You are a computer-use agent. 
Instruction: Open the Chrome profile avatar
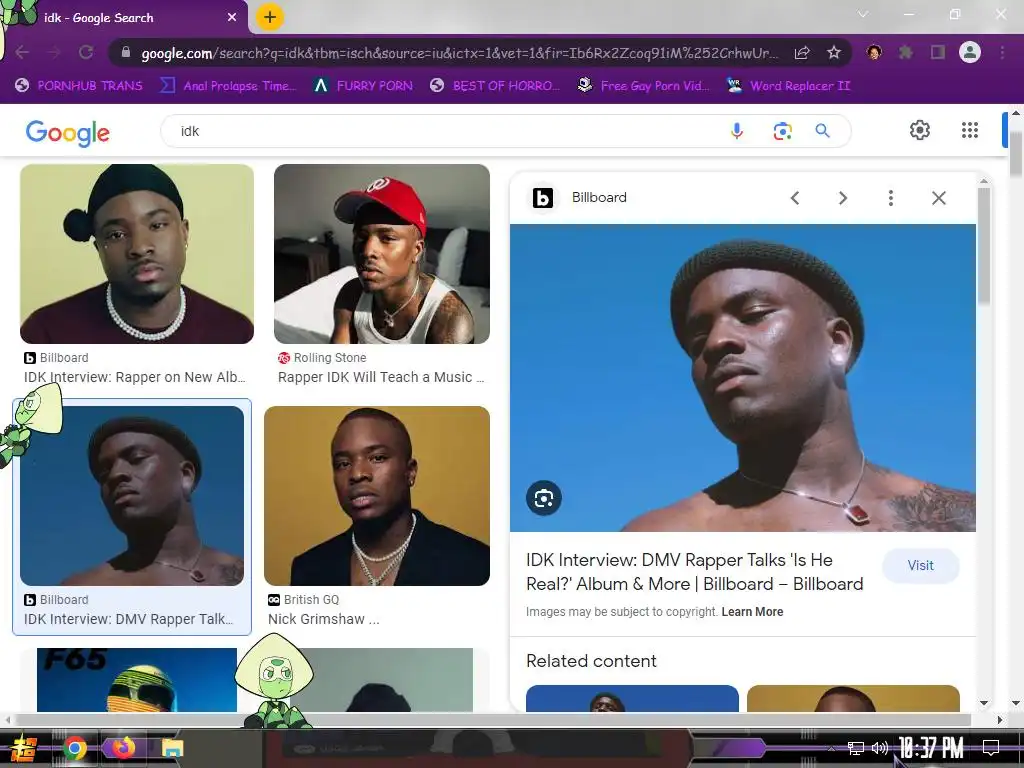coord(970,52)
